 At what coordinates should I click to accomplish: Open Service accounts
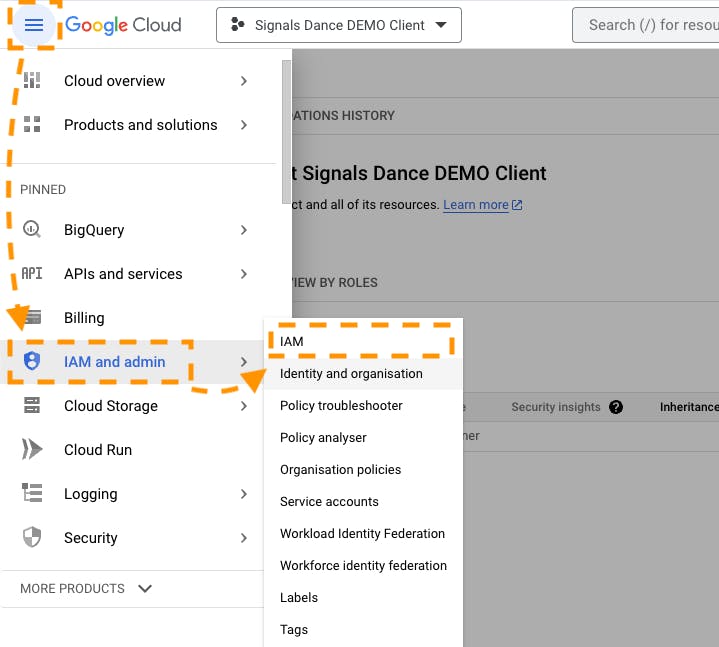(x=363, y=502)
